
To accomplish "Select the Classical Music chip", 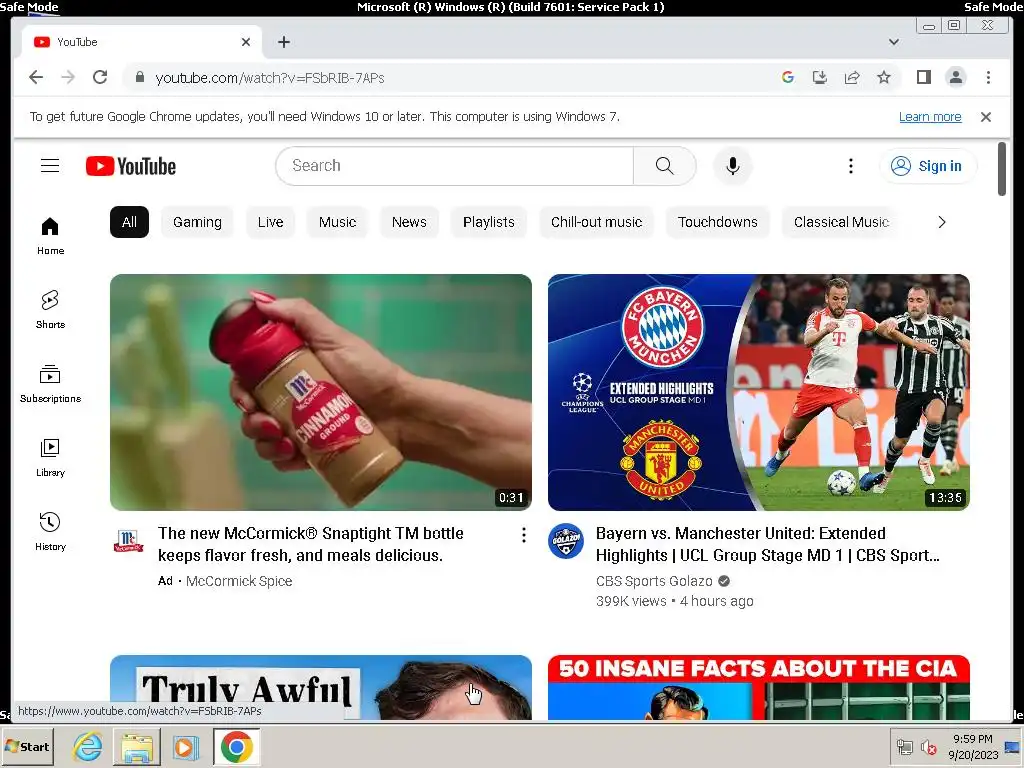I will 841,222.
